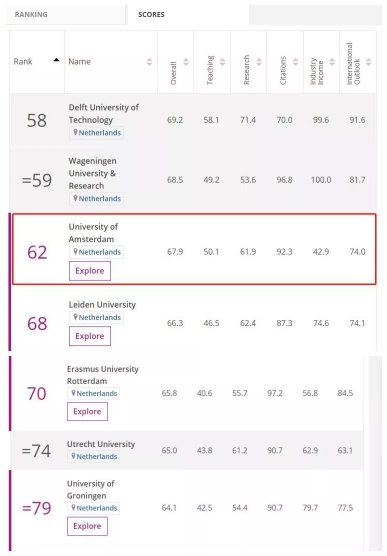Explore Leiden University
This screenshot has height=556, width=387.
tap(90, 336)
